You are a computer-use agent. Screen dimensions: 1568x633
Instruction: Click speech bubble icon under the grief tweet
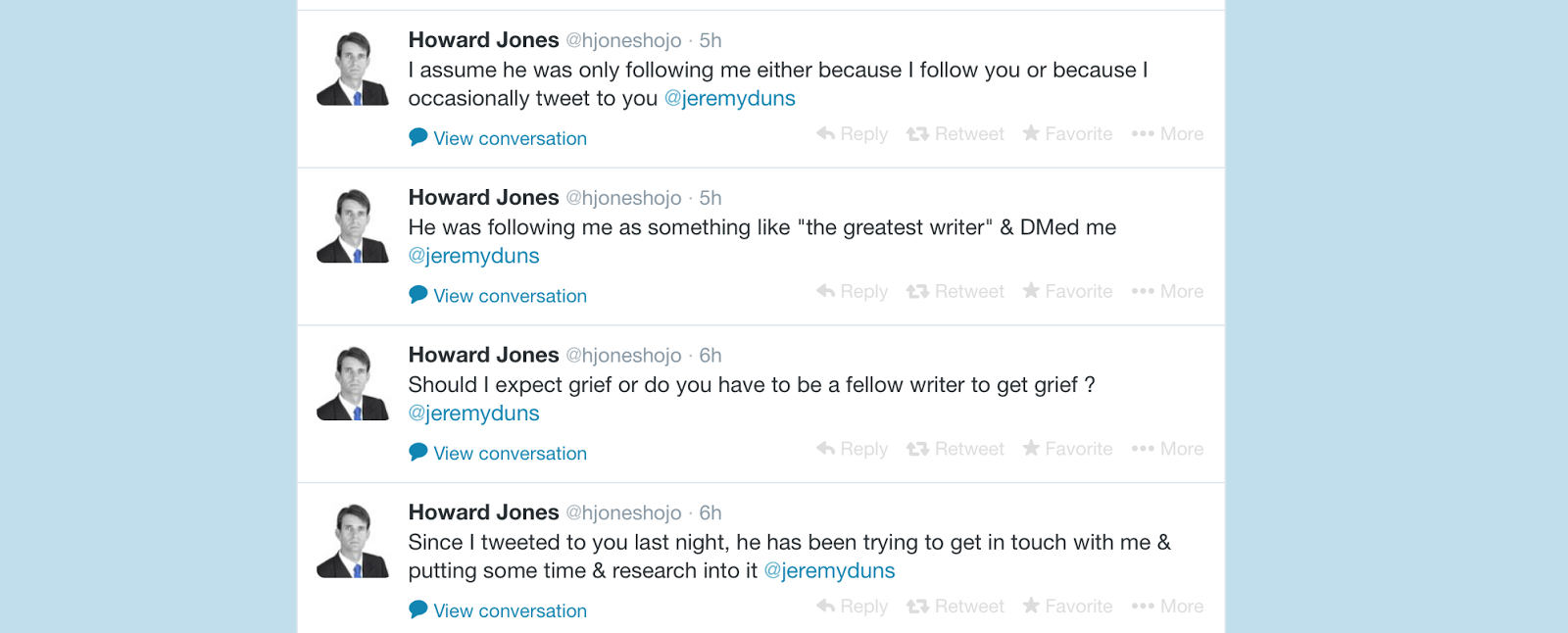[418, 452]
